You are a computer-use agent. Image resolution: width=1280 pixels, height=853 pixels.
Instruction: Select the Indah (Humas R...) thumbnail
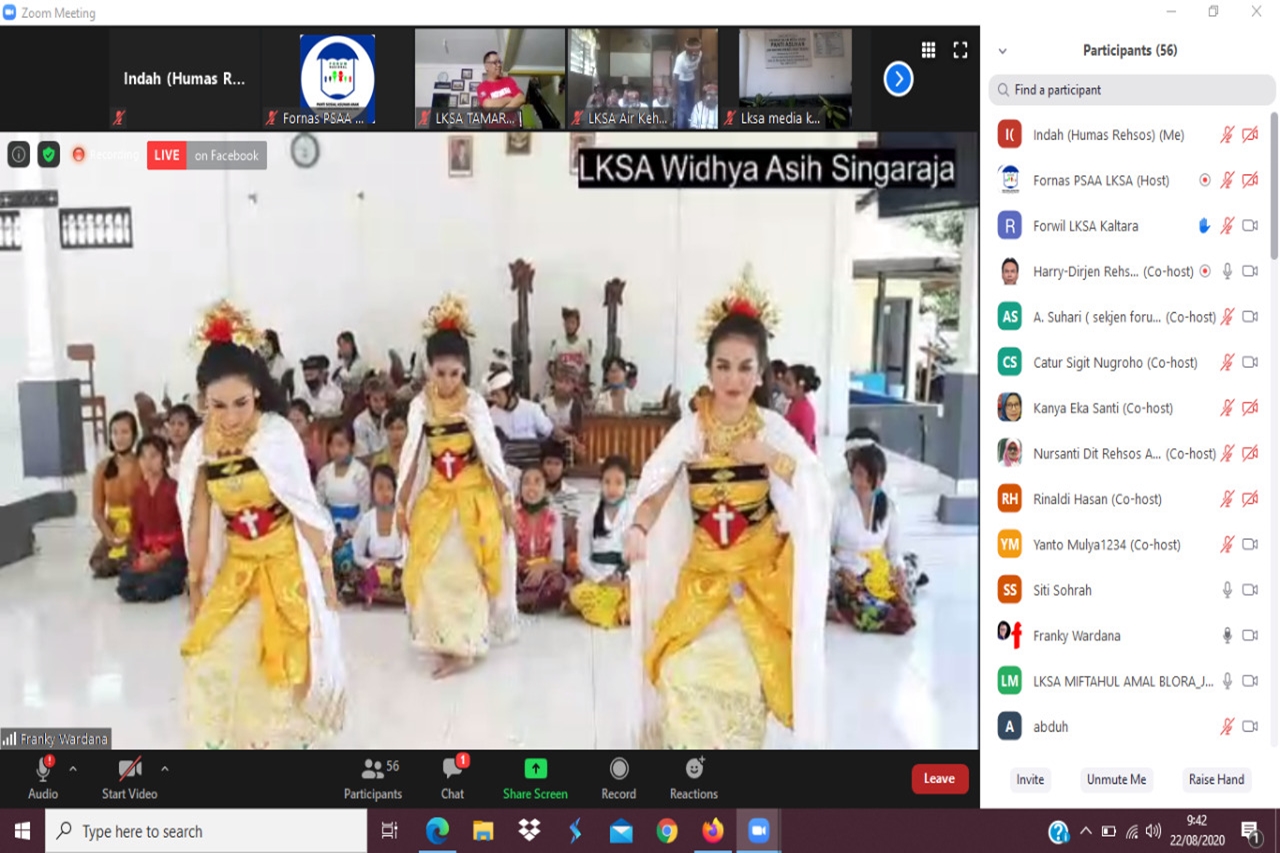coord(184,78)
